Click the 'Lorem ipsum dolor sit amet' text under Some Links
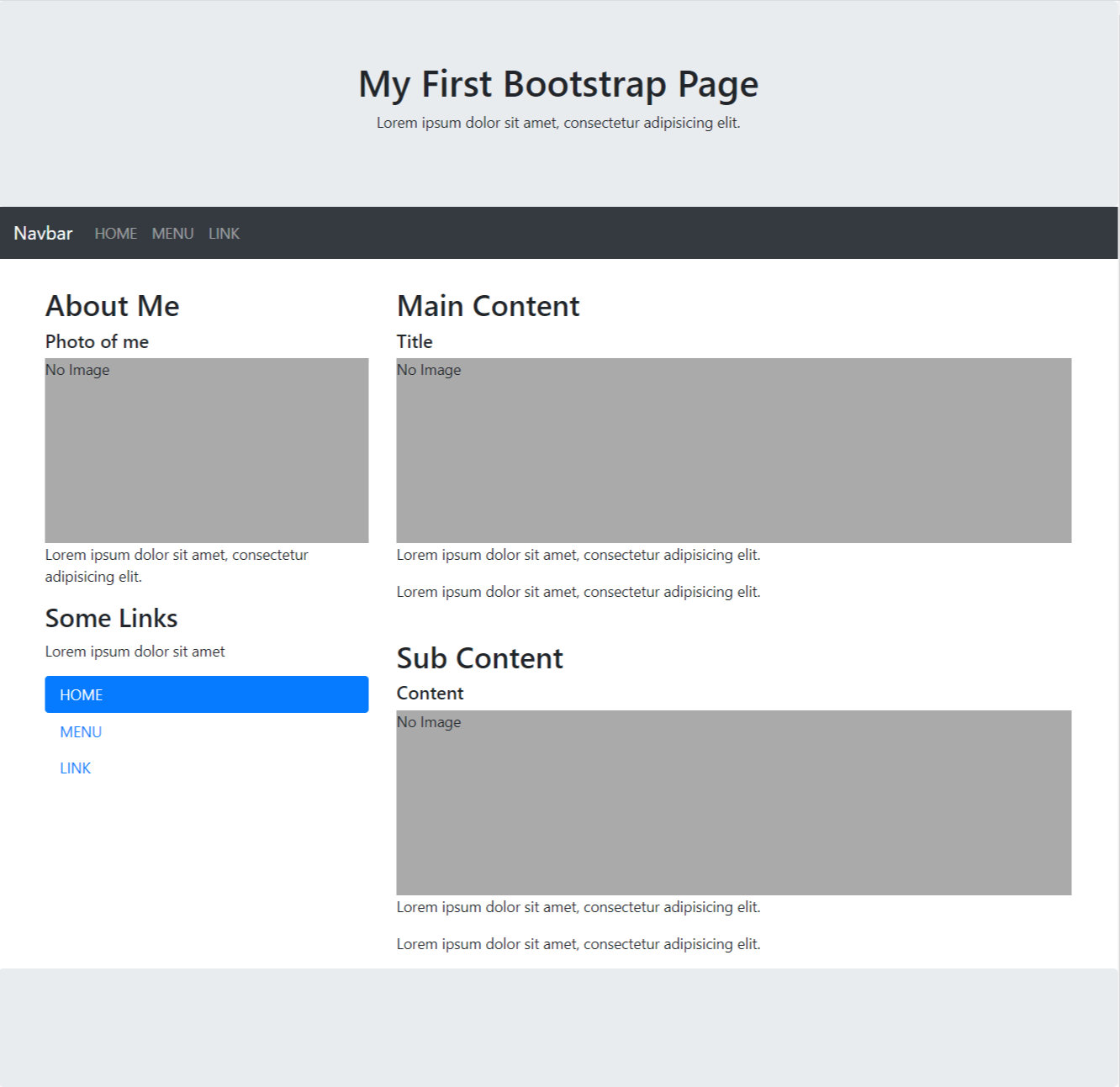Screen dimensions: 1120x1087 coord(135,652)
